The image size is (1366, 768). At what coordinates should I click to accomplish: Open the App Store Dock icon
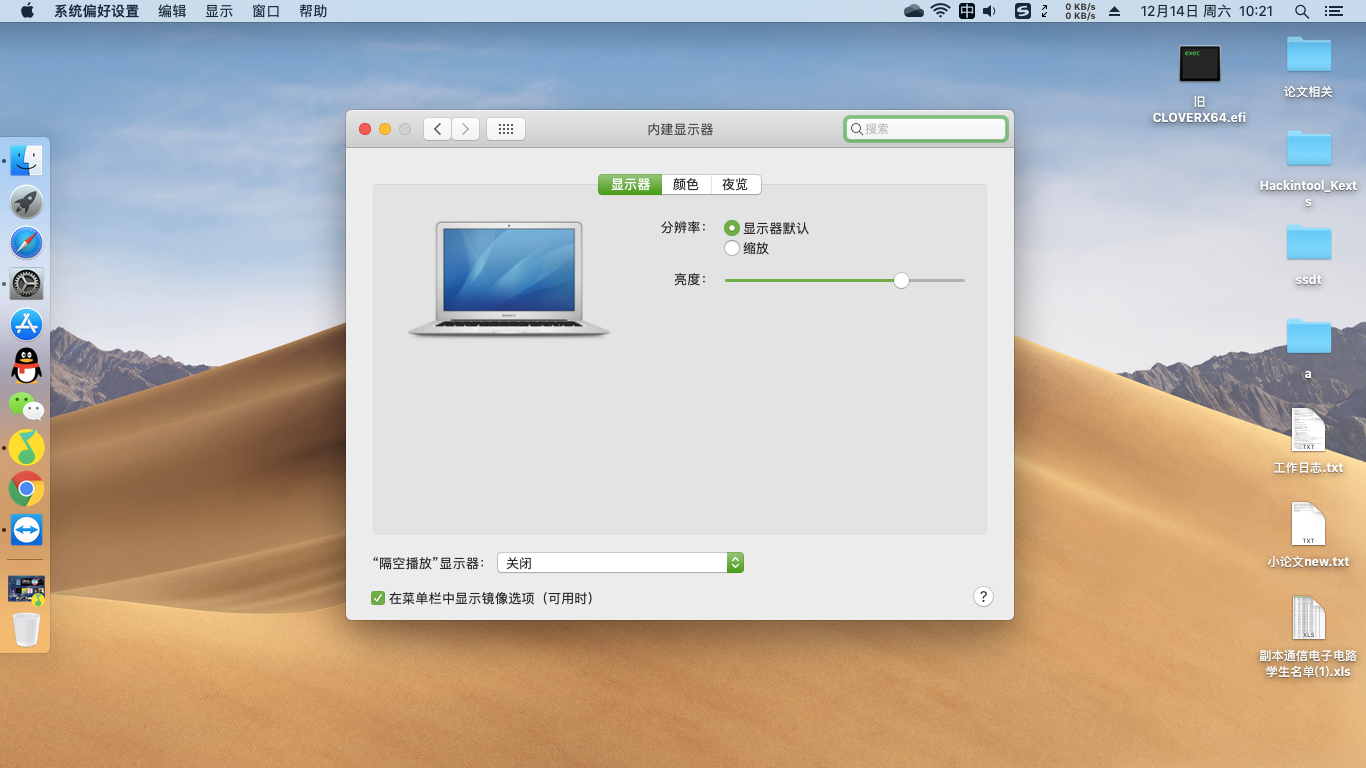click(26, 325)
